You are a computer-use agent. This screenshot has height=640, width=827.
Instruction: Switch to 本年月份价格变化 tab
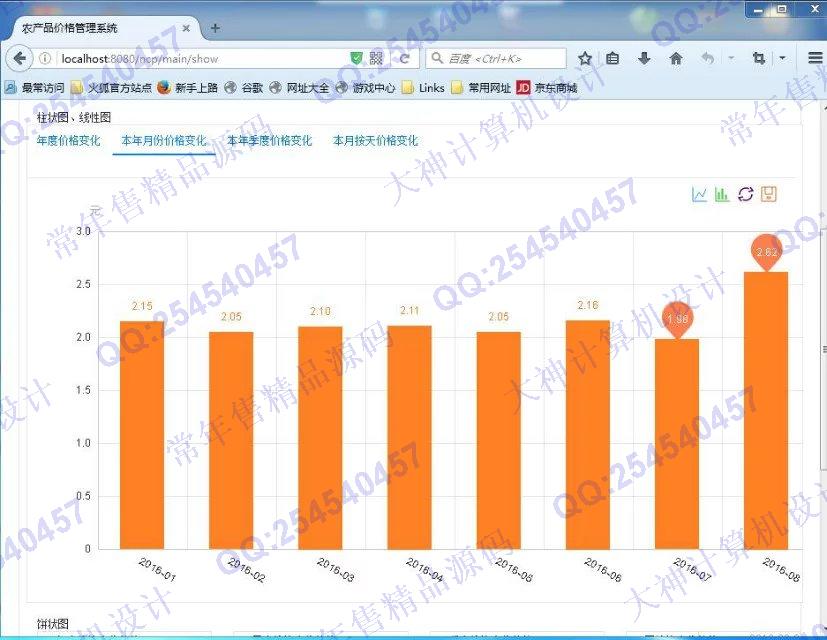click(164, 141)
